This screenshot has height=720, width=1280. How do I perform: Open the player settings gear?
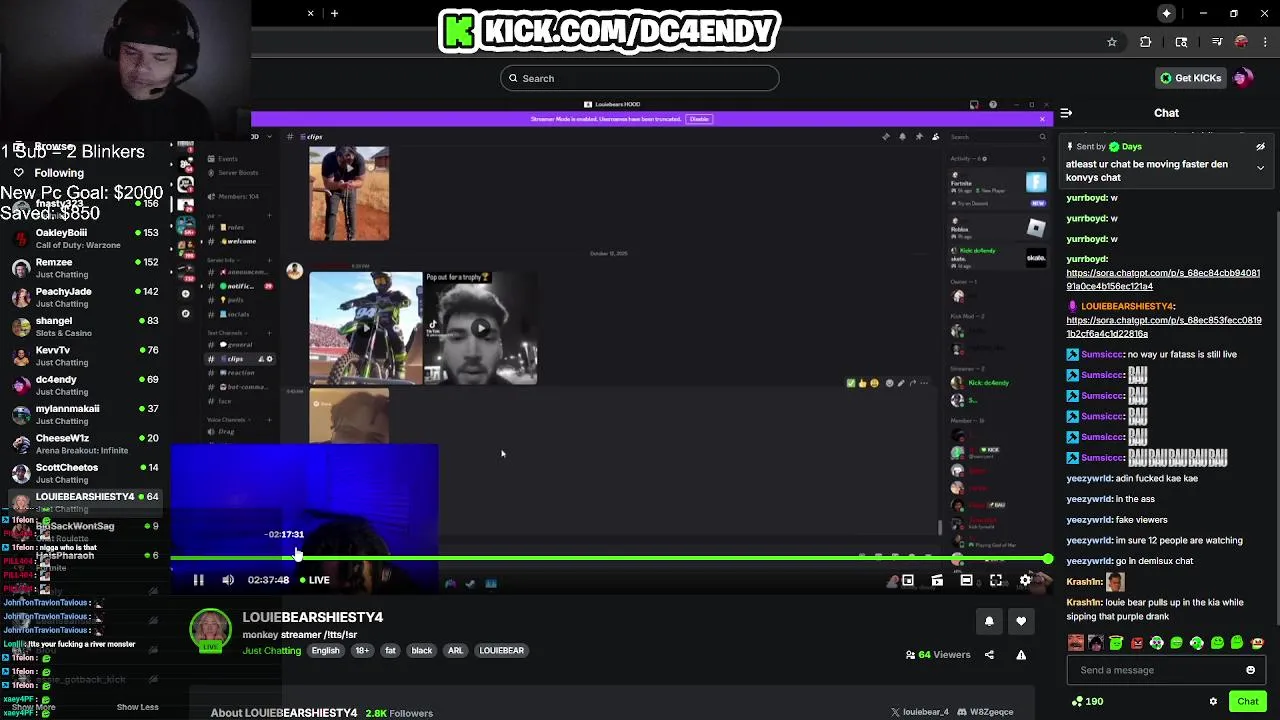[1025, 580]
